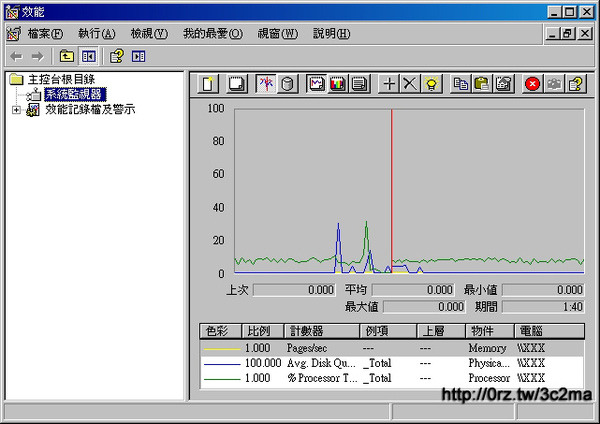
Task: Select the View Log File Data icon
Action: [x=287, y=84]
